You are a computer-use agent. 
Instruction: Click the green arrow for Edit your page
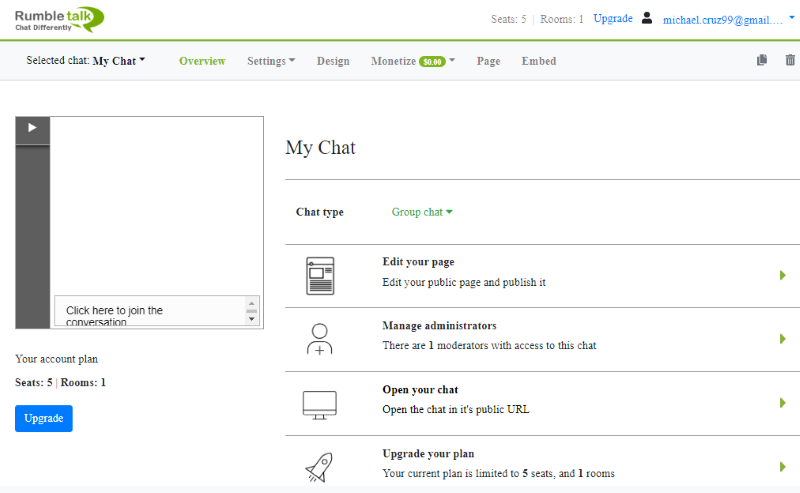coord(783,276)
